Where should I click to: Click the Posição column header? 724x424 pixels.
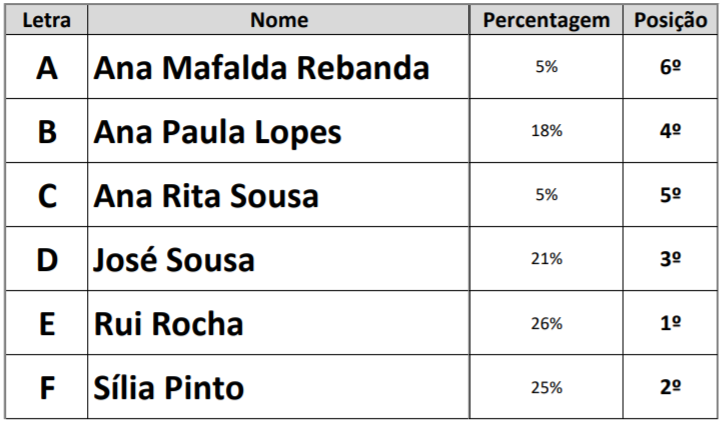pyautogui.click(x=671, y=20)
